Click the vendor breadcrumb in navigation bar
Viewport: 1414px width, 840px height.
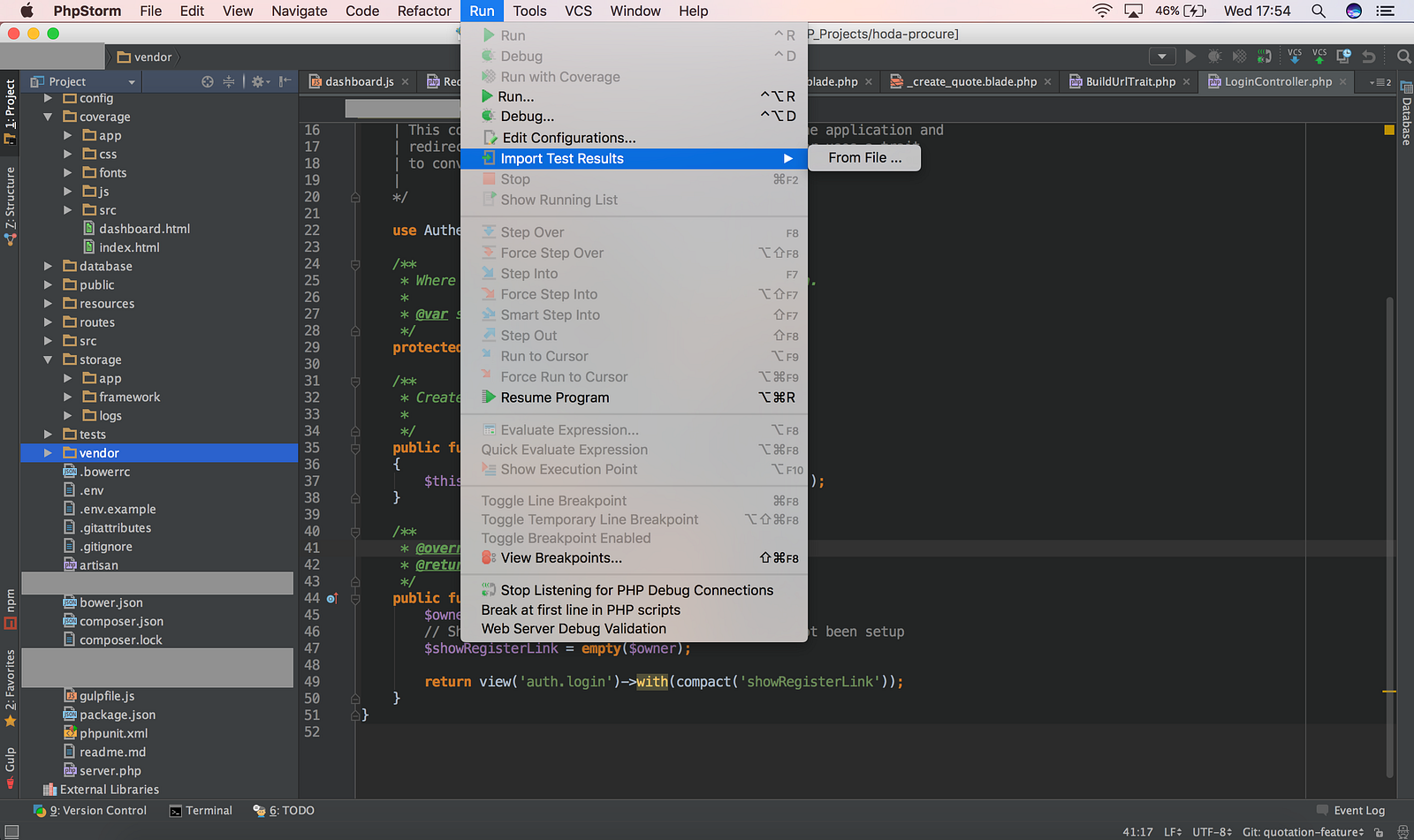(x=145, y=57)
